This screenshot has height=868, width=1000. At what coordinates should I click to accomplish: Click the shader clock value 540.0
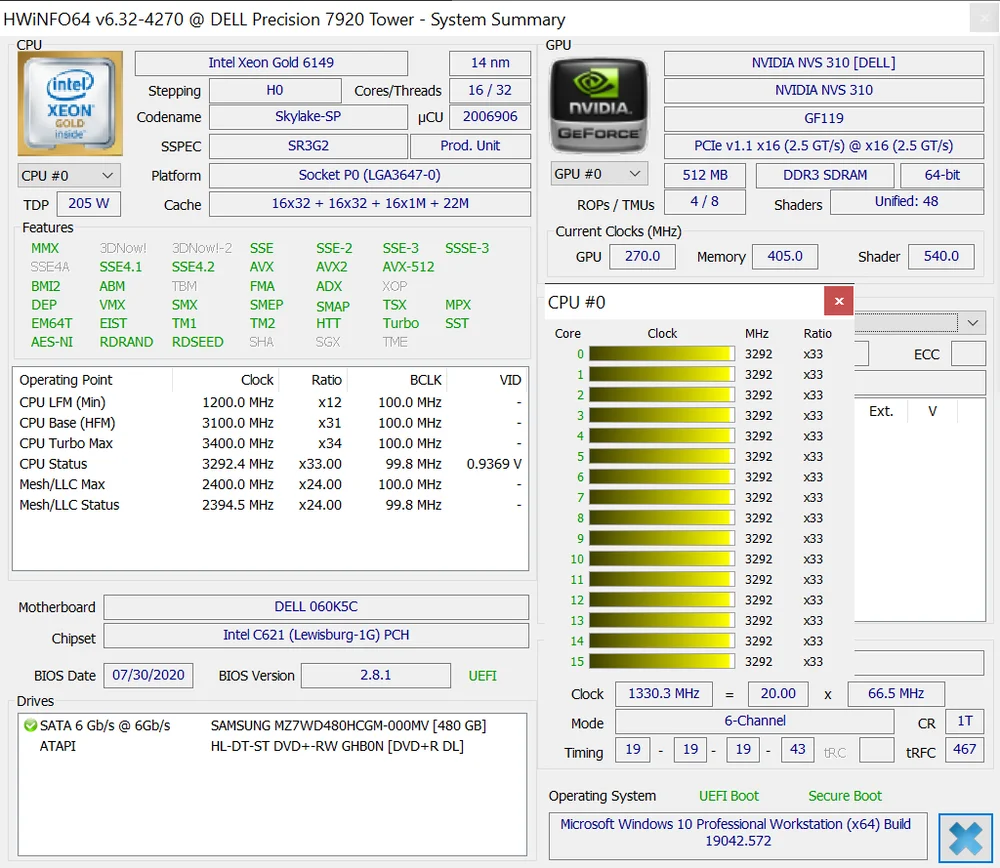point(941,256)
